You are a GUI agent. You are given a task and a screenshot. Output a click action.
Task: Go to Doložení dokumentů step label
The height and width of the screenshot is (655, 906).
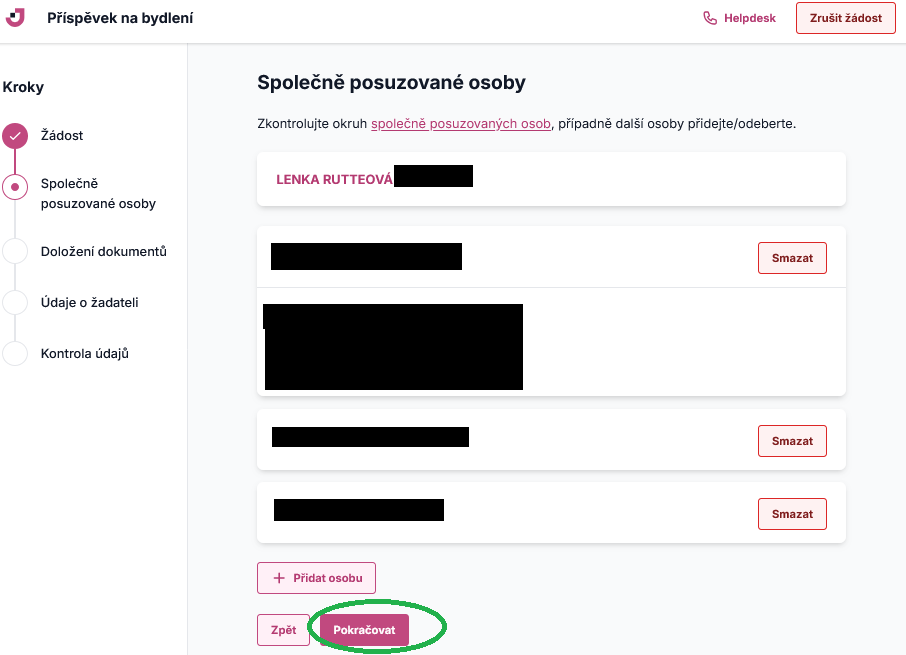[x=103, y=252]
